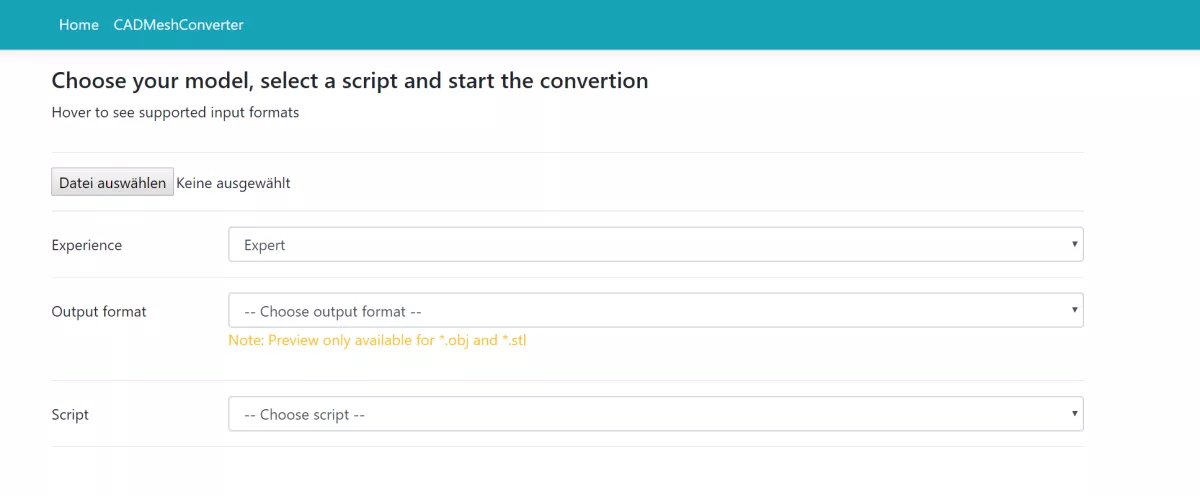The image size is (1200, 496).
Task: Click the supported input formats hint text
Action: coord(175,112)
